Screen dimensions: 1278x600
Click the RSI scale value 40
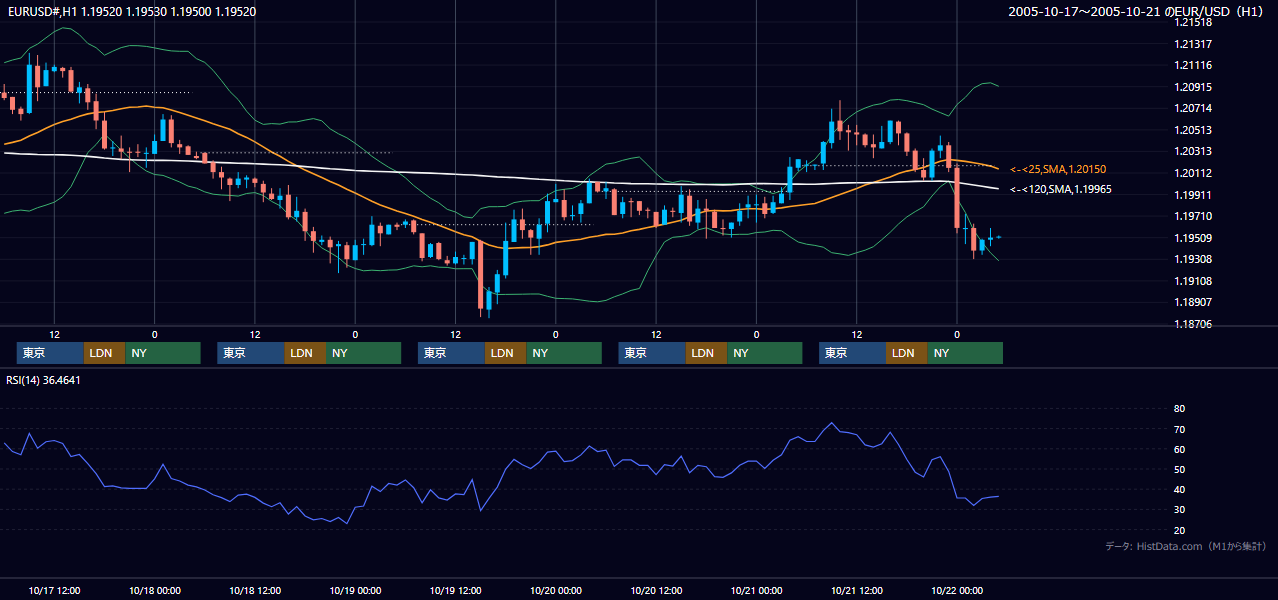[1179, 489]
